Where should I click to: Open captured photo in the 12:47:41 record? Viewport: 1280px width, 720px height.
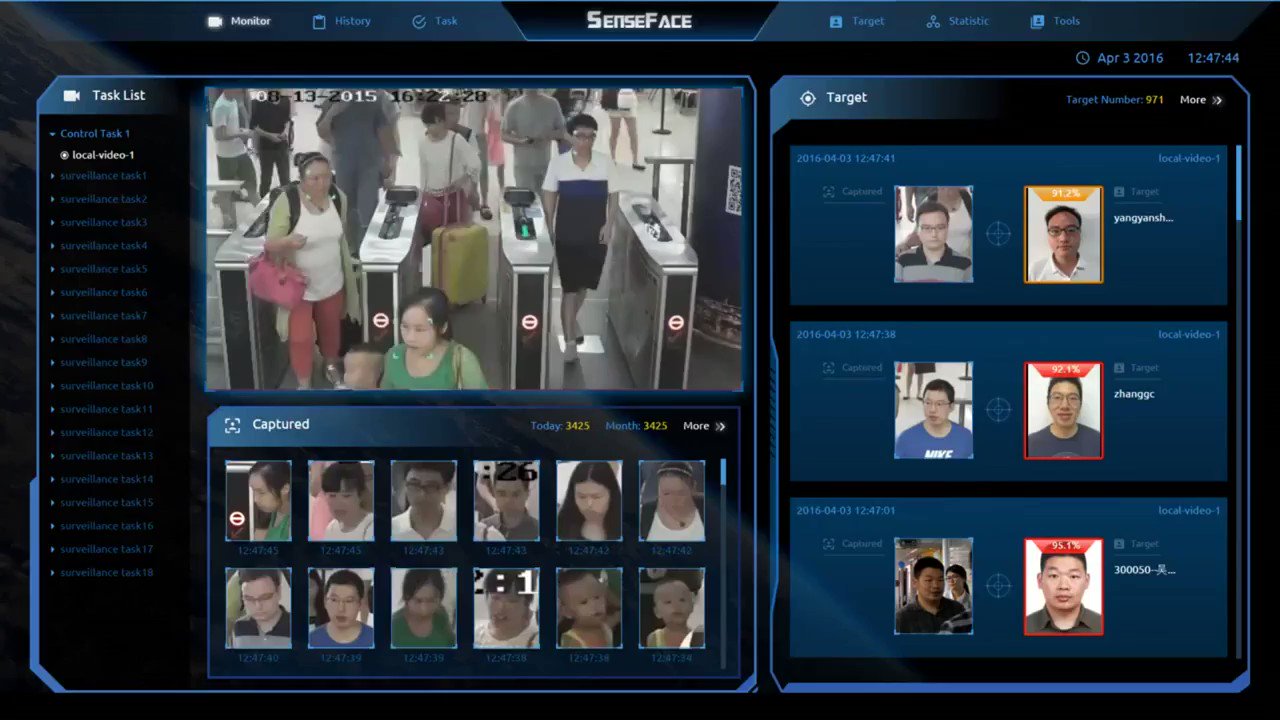click(x=933, y=234)
